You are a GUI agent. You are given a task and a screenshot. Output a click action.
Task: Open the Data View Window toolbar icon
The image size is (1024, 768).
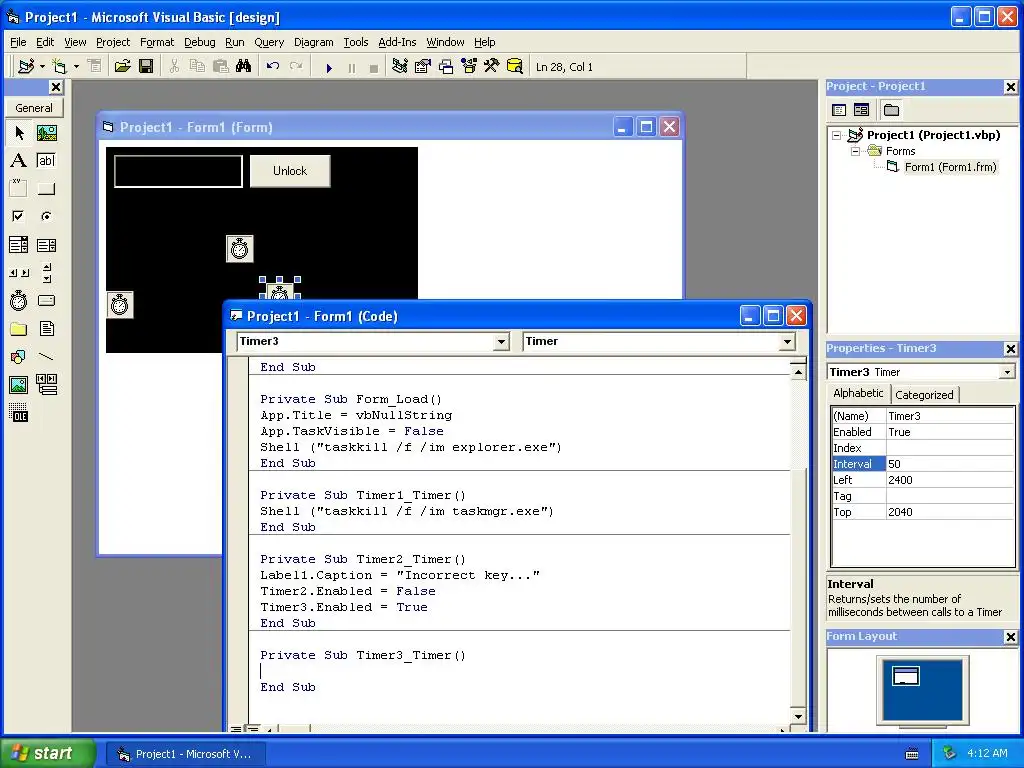point(515,67)
